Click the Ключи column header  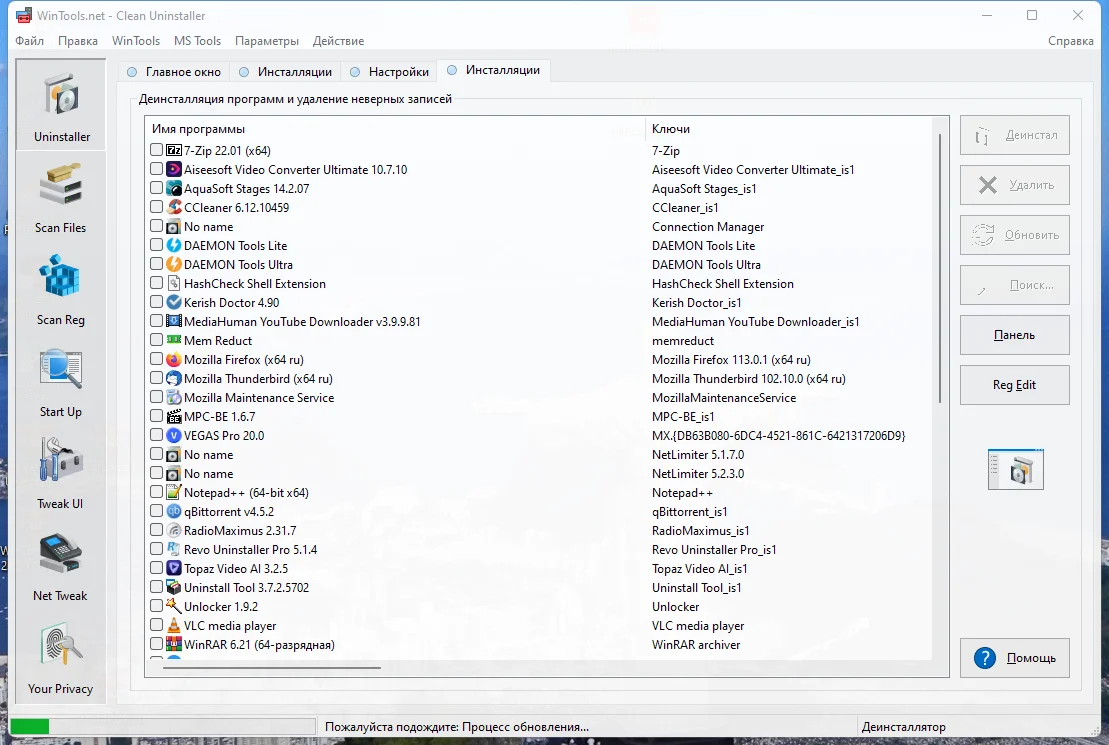pyautogui.click(x=670, y=129)
